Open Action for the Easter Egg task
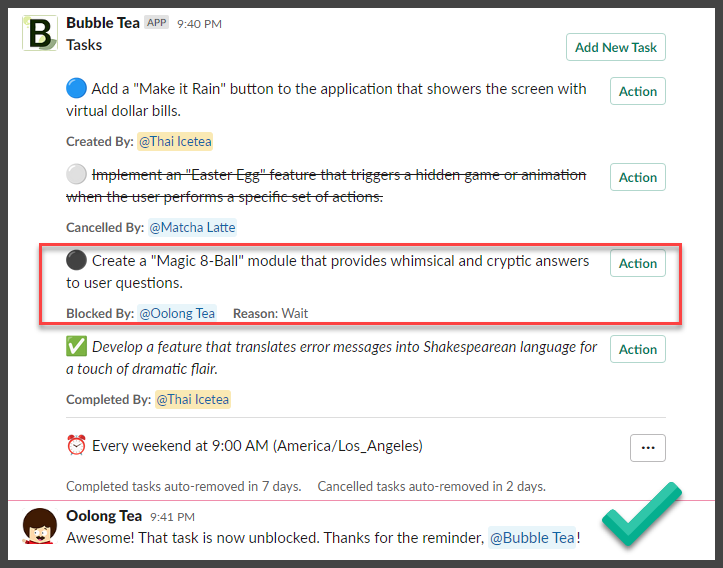The width and height of the screenshot is (723, 568). tap(638, 177)
